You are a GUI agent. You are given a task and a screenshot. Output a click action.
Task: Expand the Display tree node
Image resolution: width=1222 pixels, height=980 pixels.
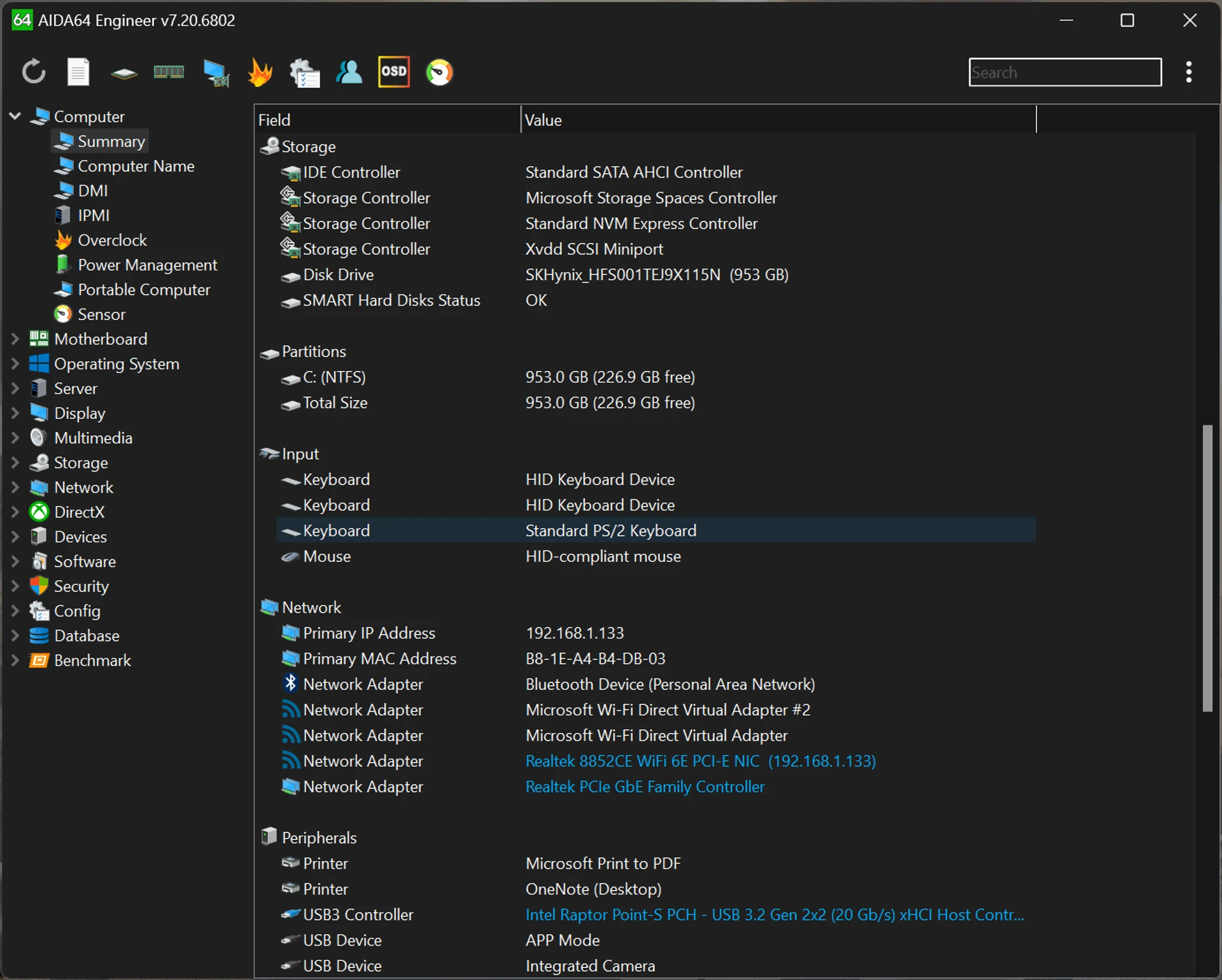(15, 413)
